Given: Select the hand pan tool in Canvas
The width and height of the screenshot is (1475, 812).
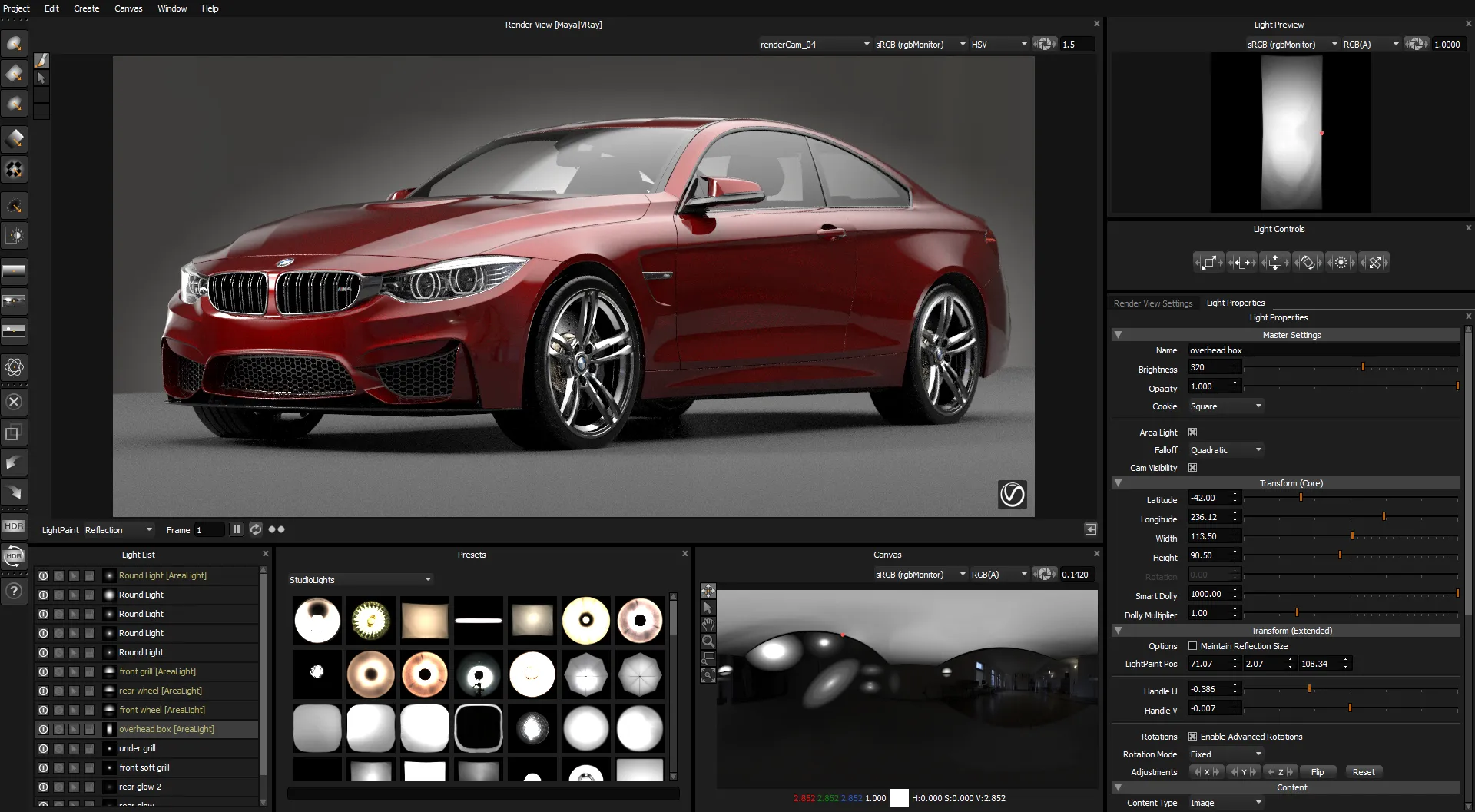Looking at the screenshot, I should click(708, 624).
